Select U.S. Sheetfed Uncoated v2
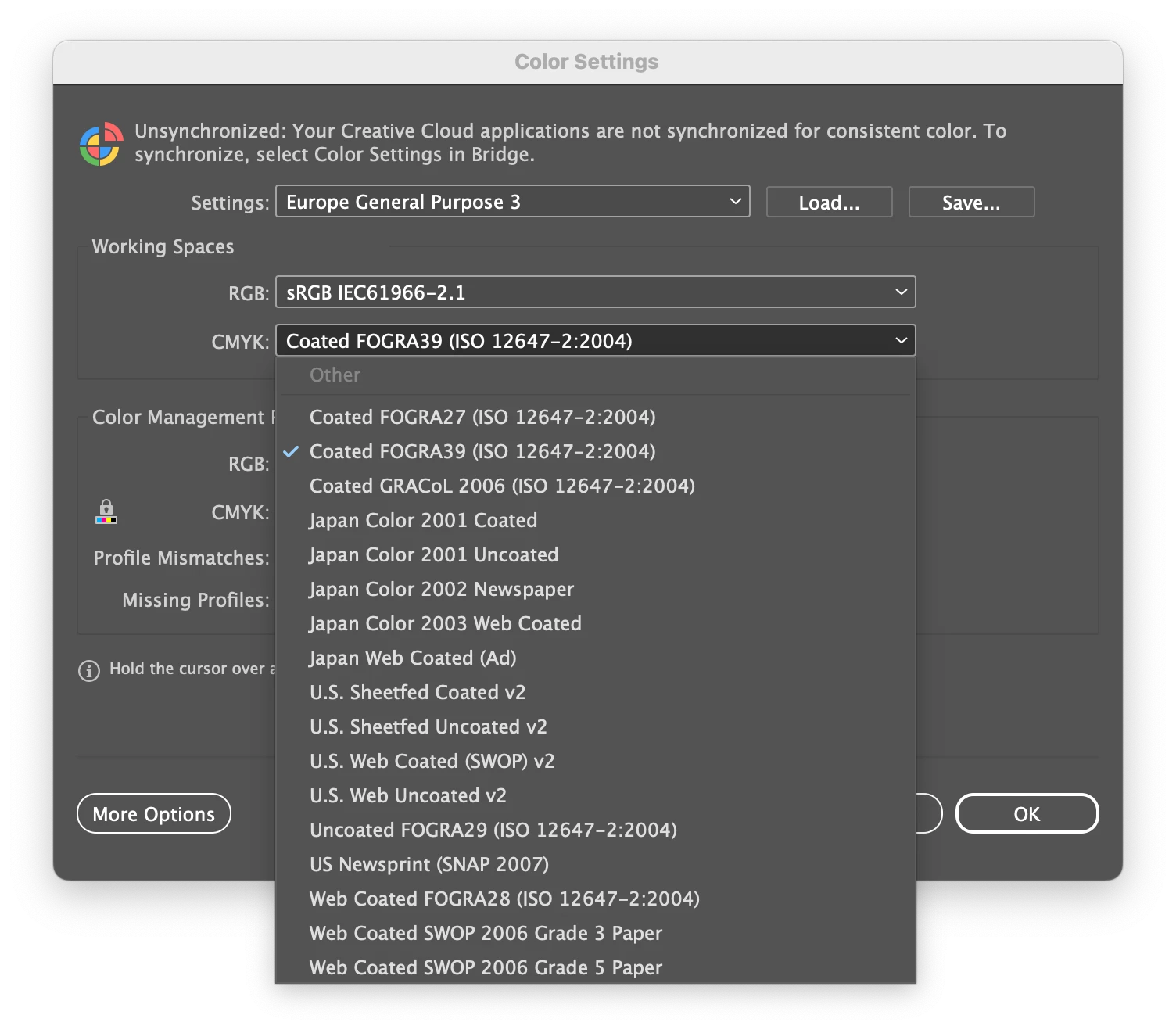1176x1026 pixels. pyautogui.click(x=596, y=726)
